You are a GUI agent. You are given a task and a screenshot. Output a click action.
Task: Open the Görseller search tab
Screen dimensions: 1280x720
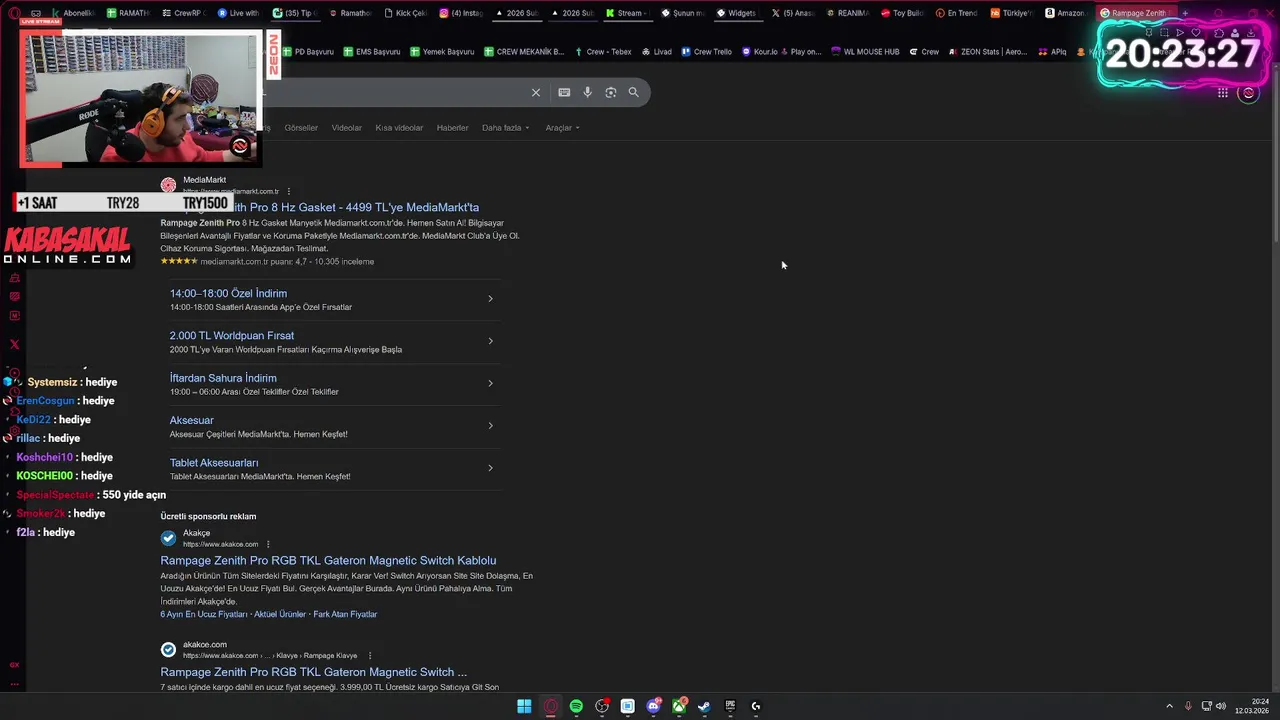tap(301, 128)
